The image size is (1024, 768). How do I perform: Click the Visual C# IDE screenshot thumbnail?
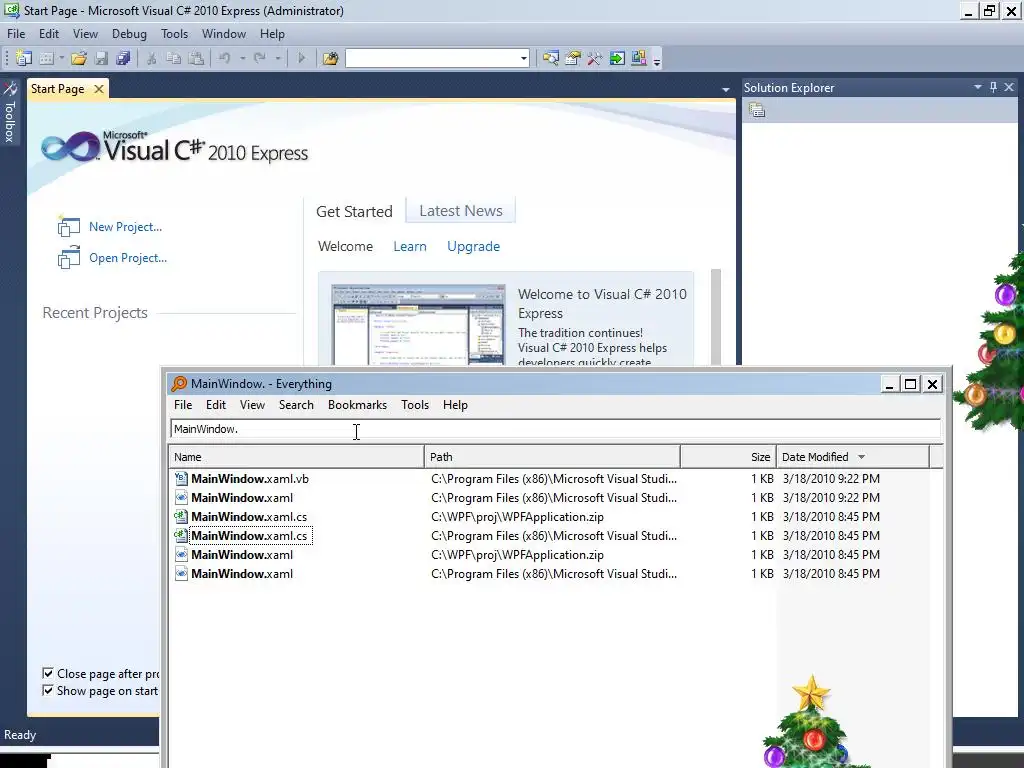[x=418, y=325]
